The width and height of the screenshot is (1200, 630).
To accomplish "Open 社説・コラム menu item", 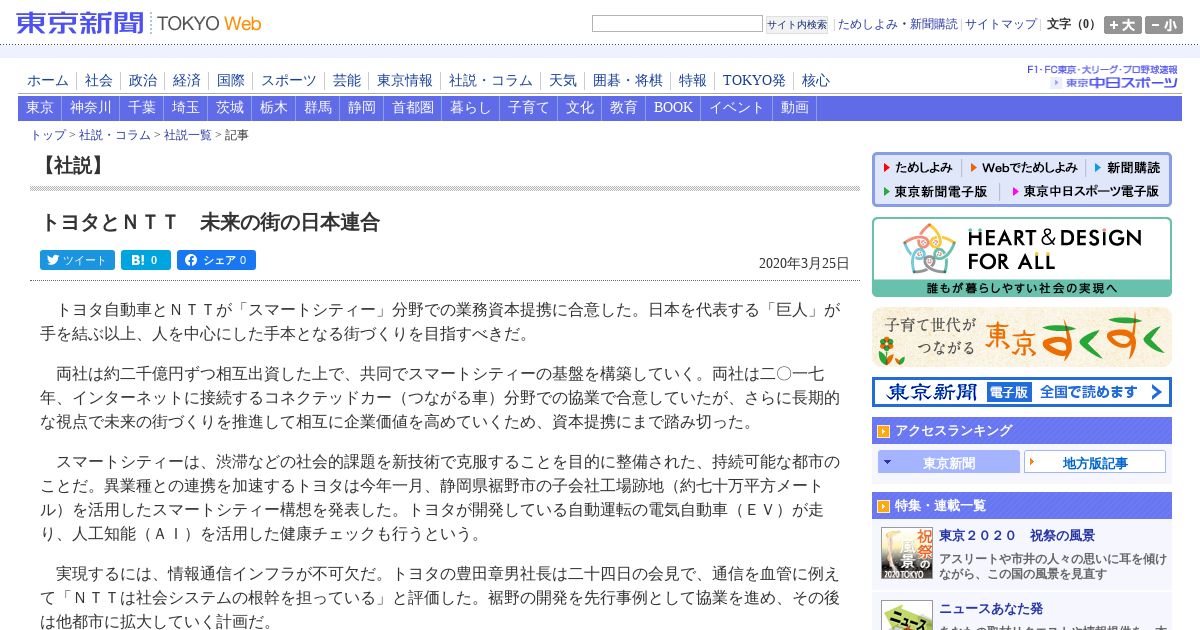I will (491, 80).
